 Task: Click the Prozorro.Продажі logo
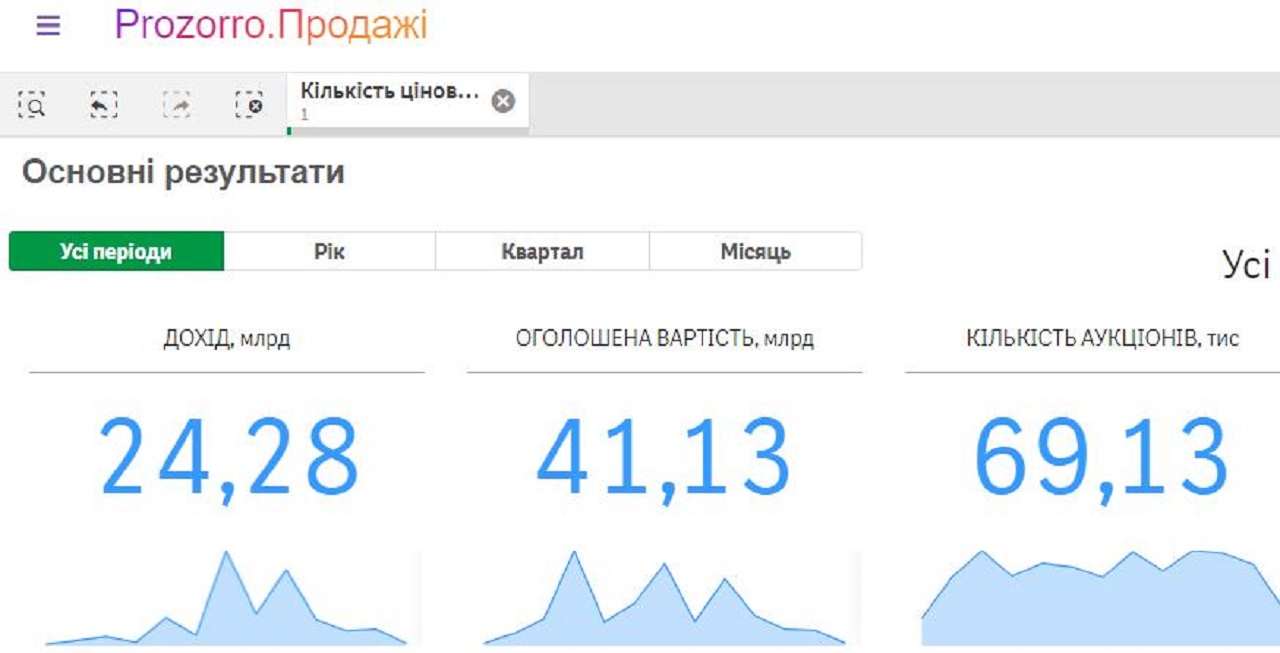pos(271,26)
